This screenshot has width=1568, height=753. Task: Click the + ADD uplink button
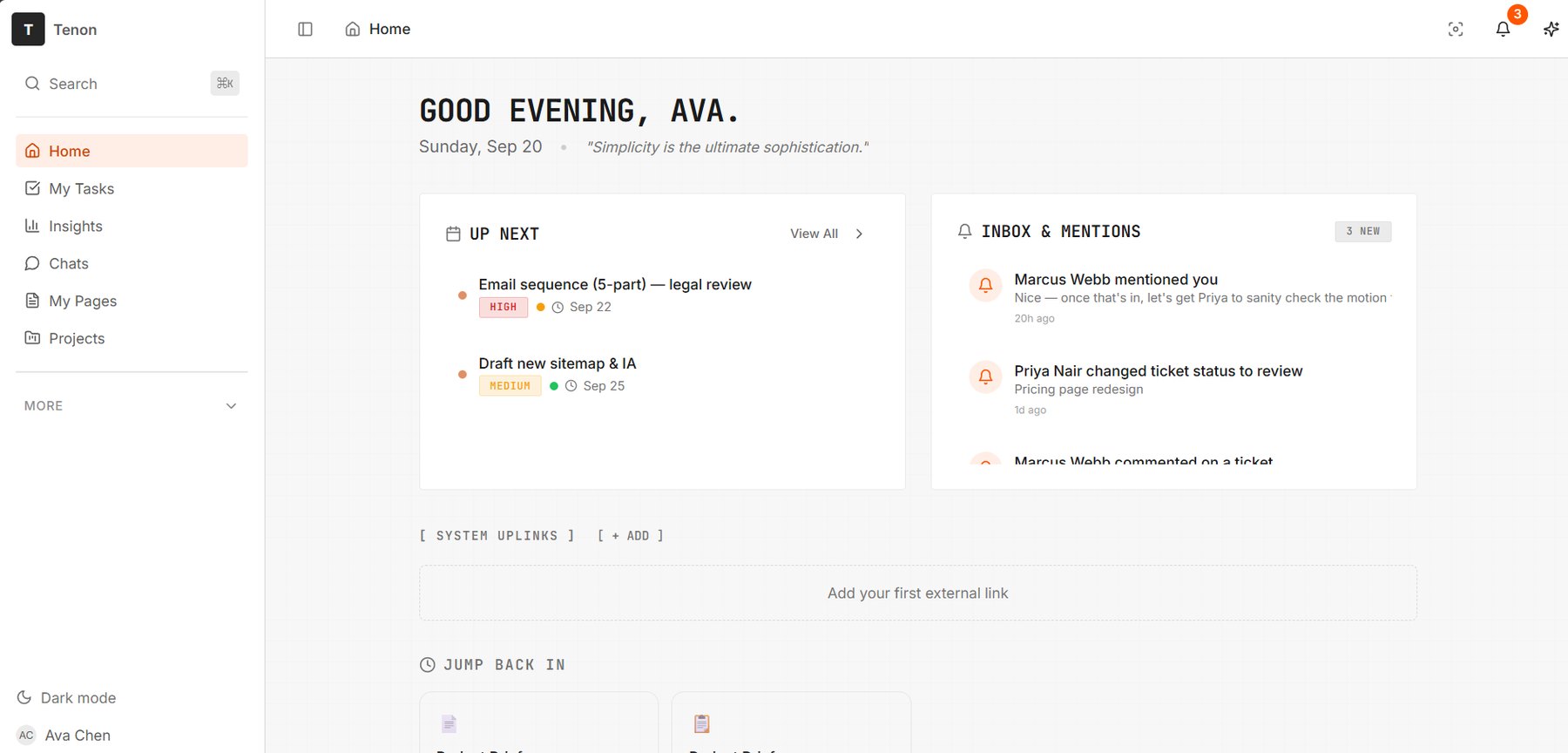coord(631,536)
